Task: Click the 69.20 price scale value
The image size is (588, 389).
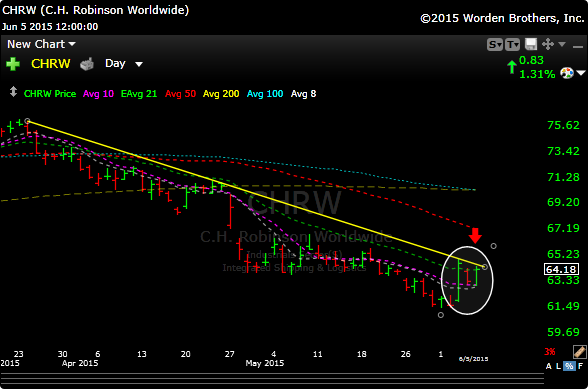Action: click(x=563, y=202)
